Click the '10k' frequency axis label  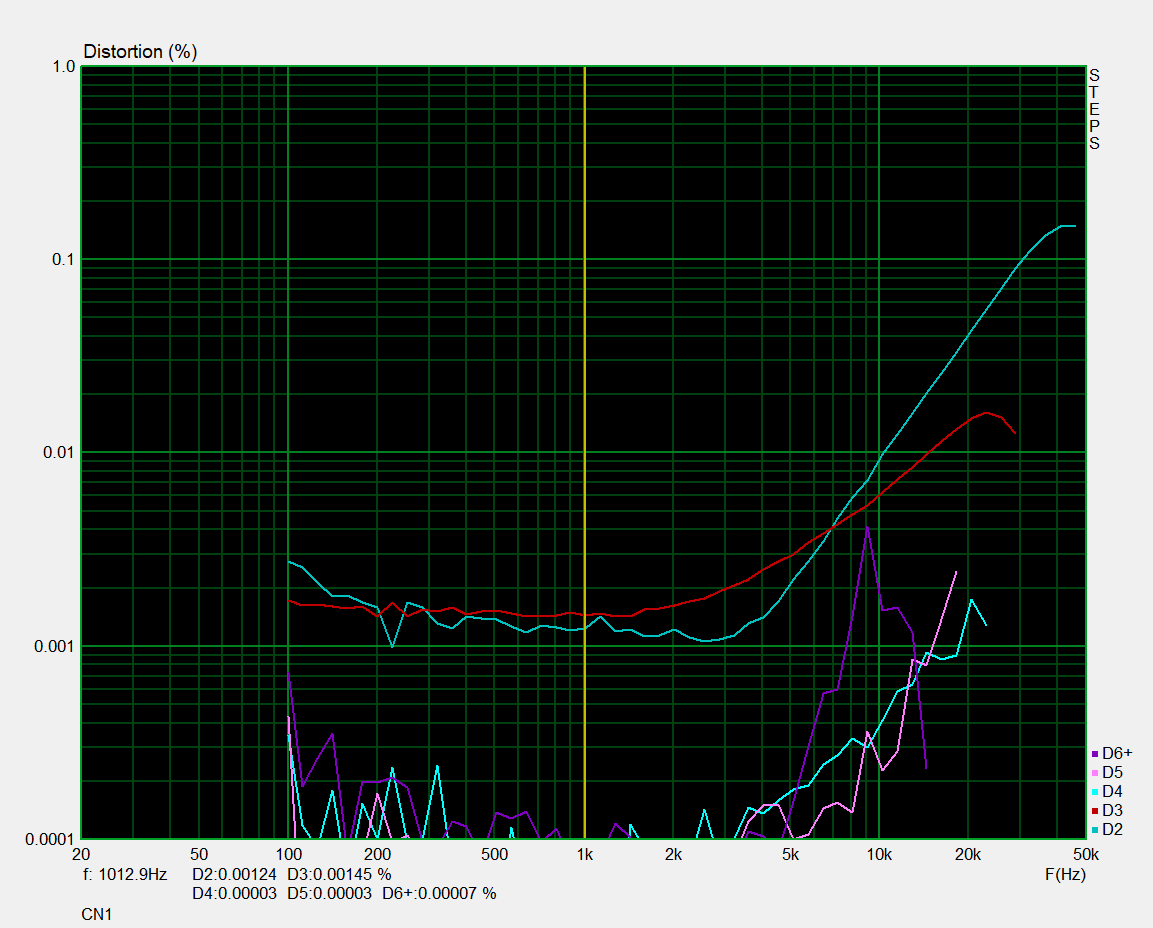[x=879, y=855]
